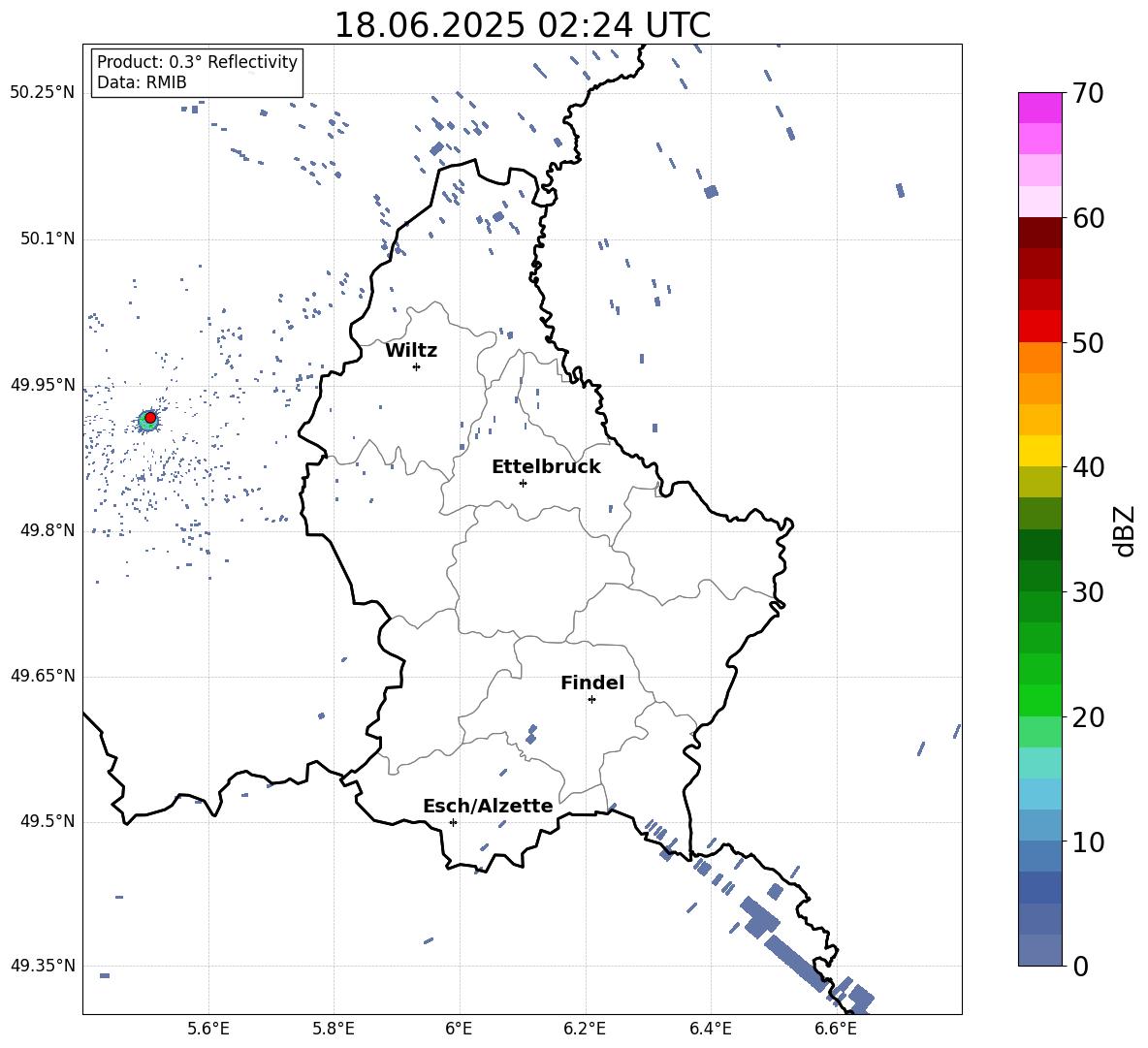Click the 5.8°E longitude label
The image size is (1148, 1048).
[334, 1029]
